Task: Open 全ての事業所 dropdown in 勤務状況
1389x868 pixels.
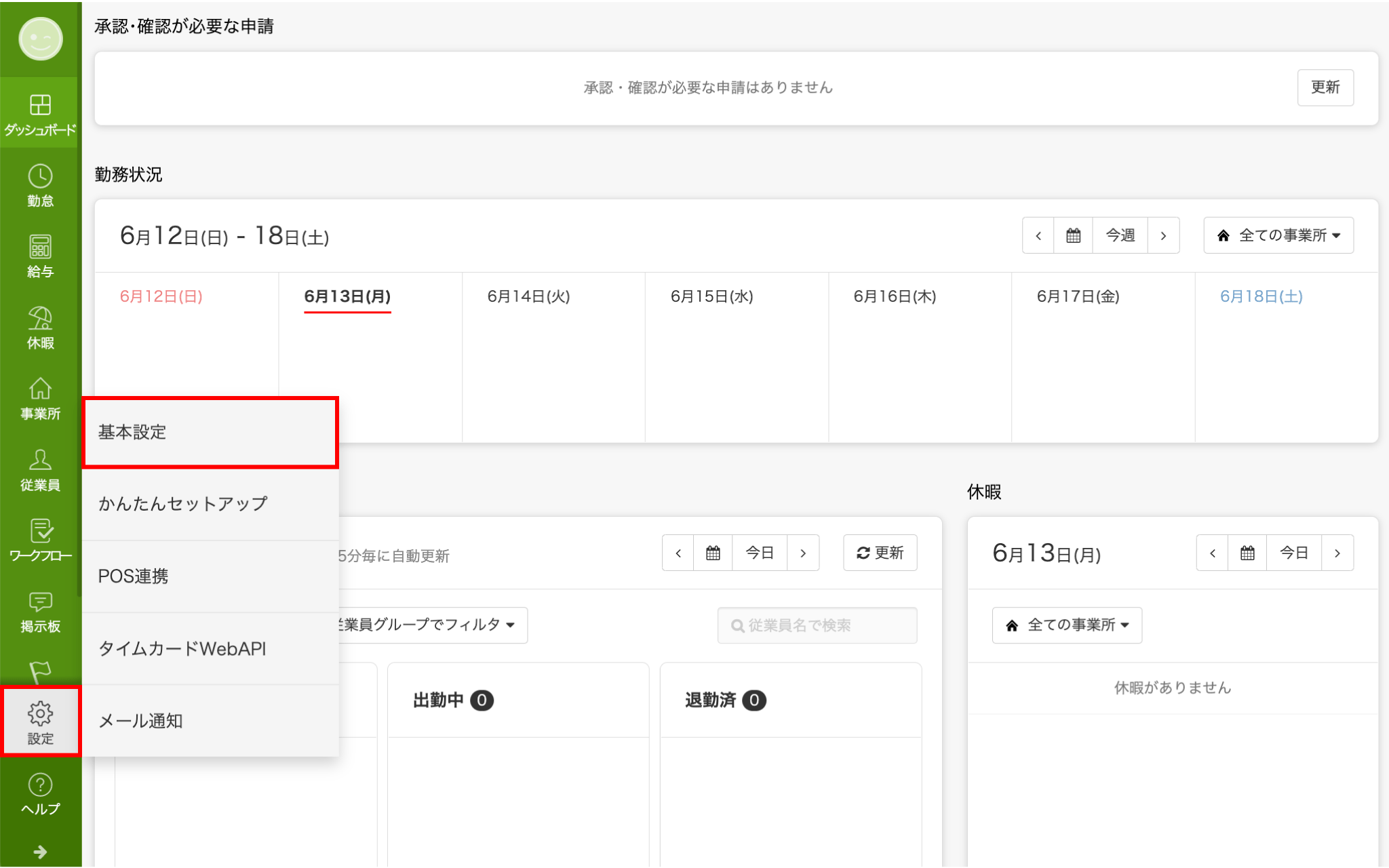Action: tap(1278, 235)
